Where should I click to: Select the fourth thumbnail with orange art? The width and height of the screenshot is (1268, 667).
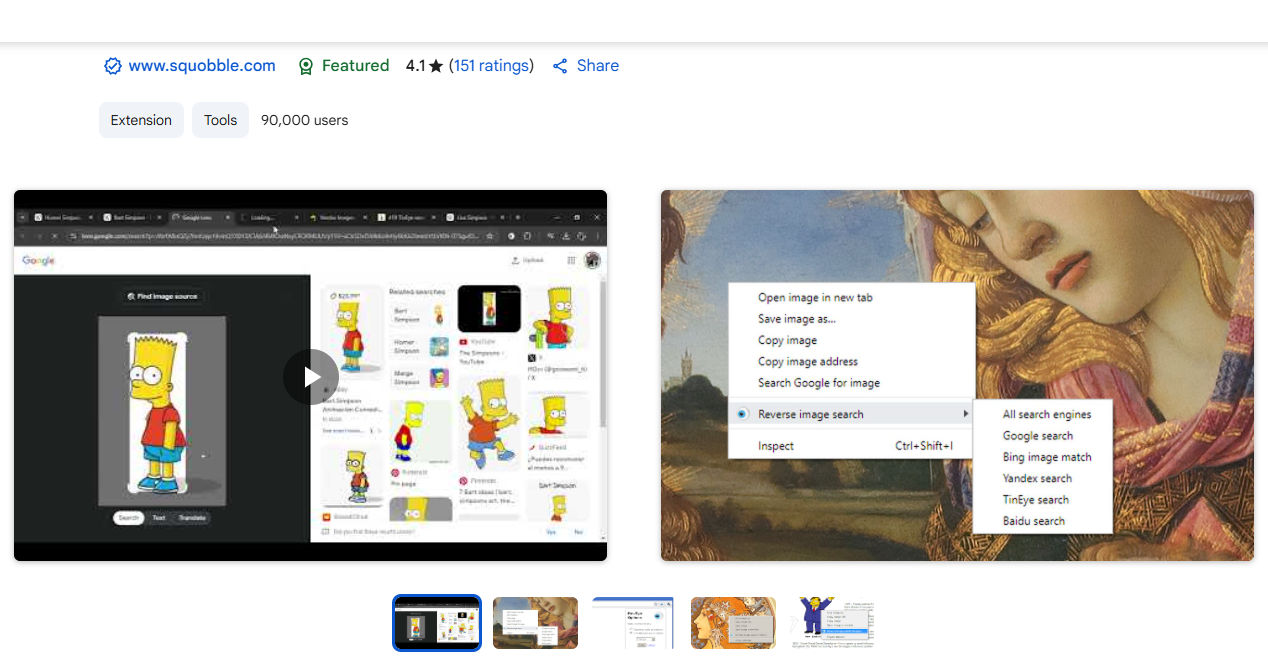tap(734, 623)
